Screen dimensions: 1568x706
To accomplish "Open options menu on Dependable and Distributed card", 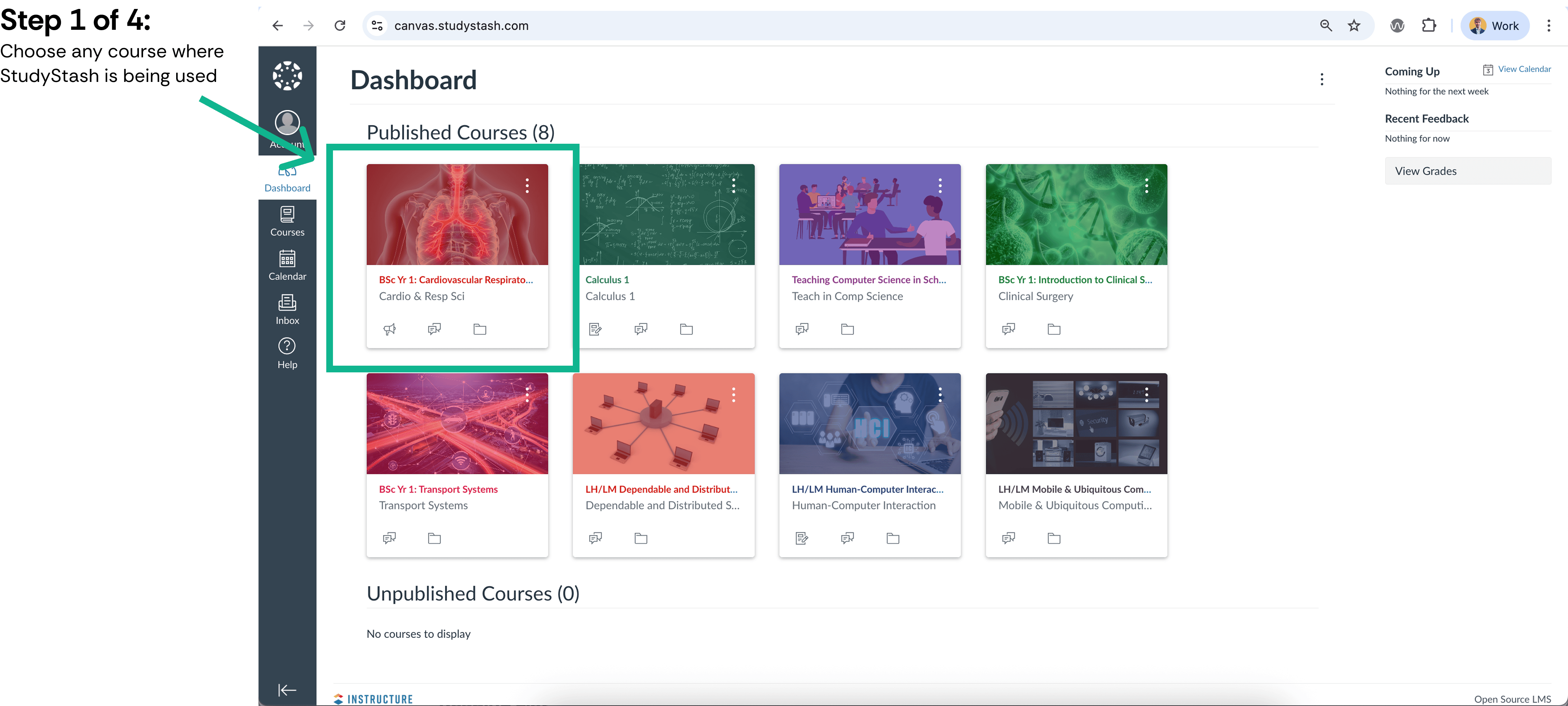I will tap(733, 395).
